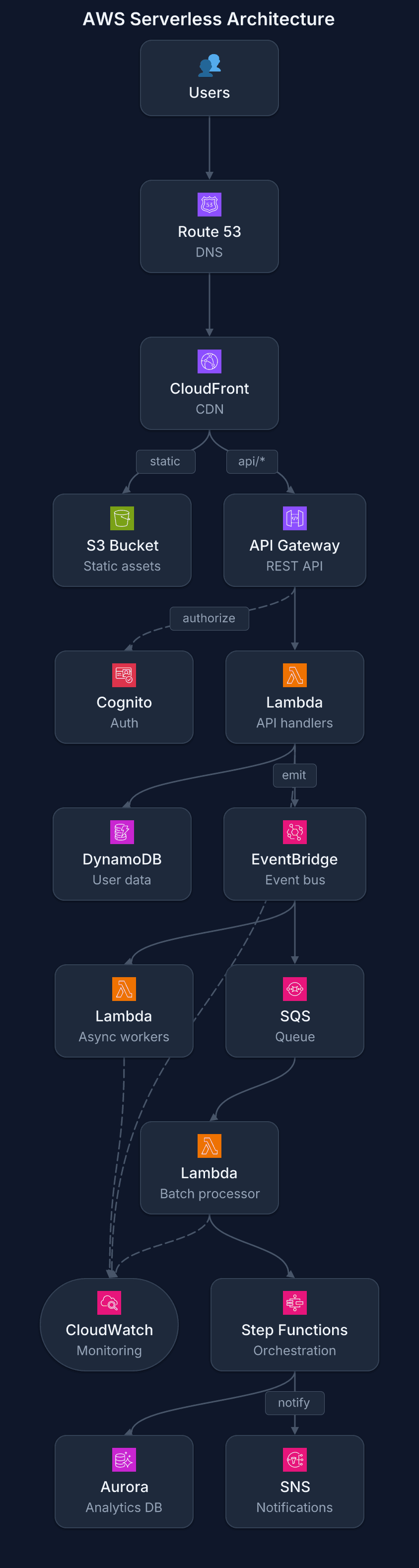Click the 'CDN' subtitle text
419x1568 pixels.
tap(209, 409)
